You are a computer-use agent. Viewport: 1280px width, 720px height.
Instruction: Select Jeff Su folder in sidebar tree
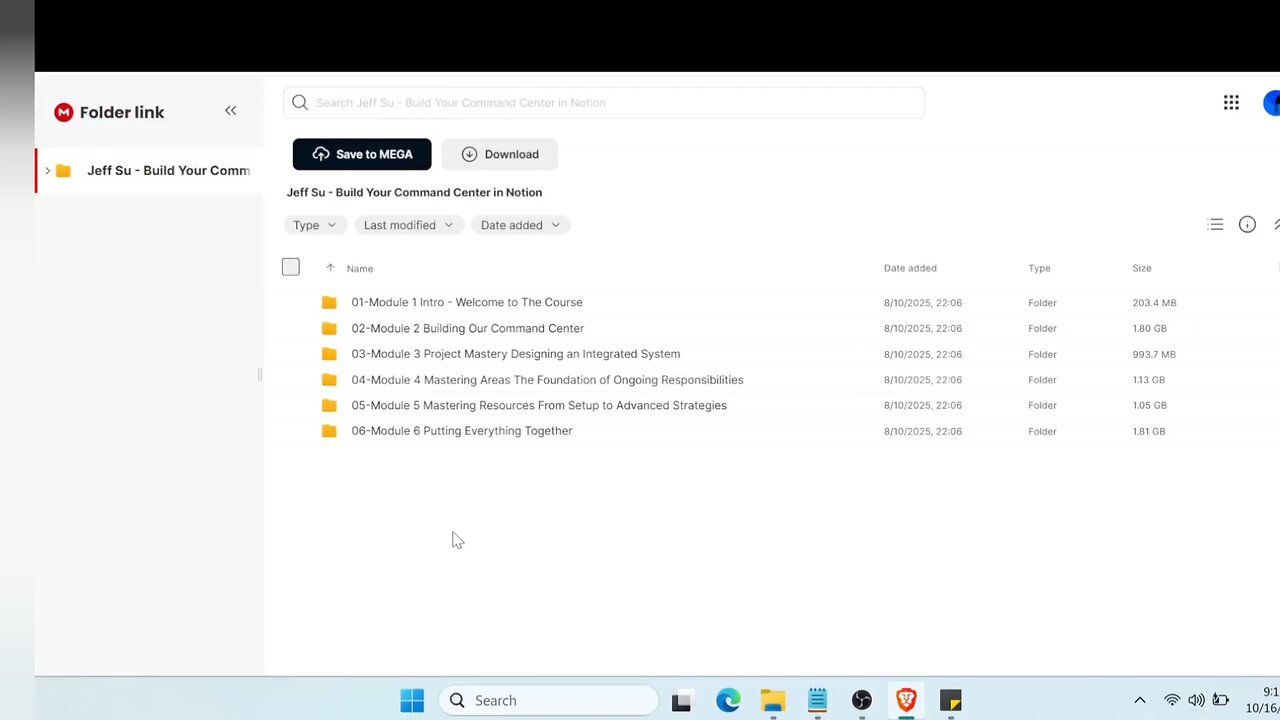pyautogui.click(x=150, y=171)
